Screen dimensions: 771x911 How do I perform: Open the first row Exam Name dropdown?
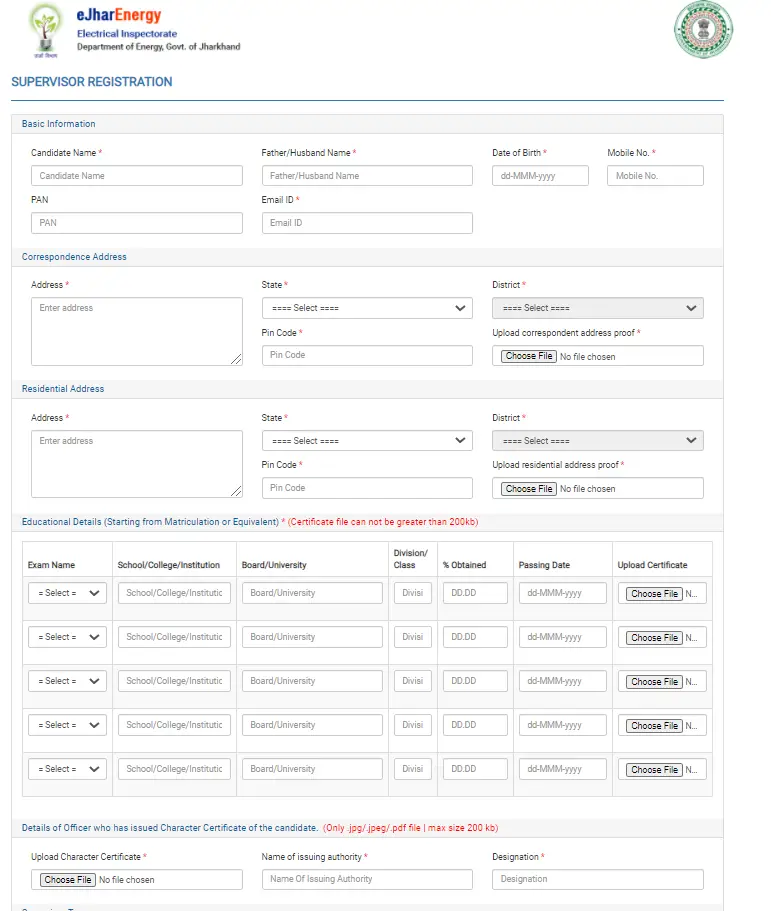click(x=67, y=593)
